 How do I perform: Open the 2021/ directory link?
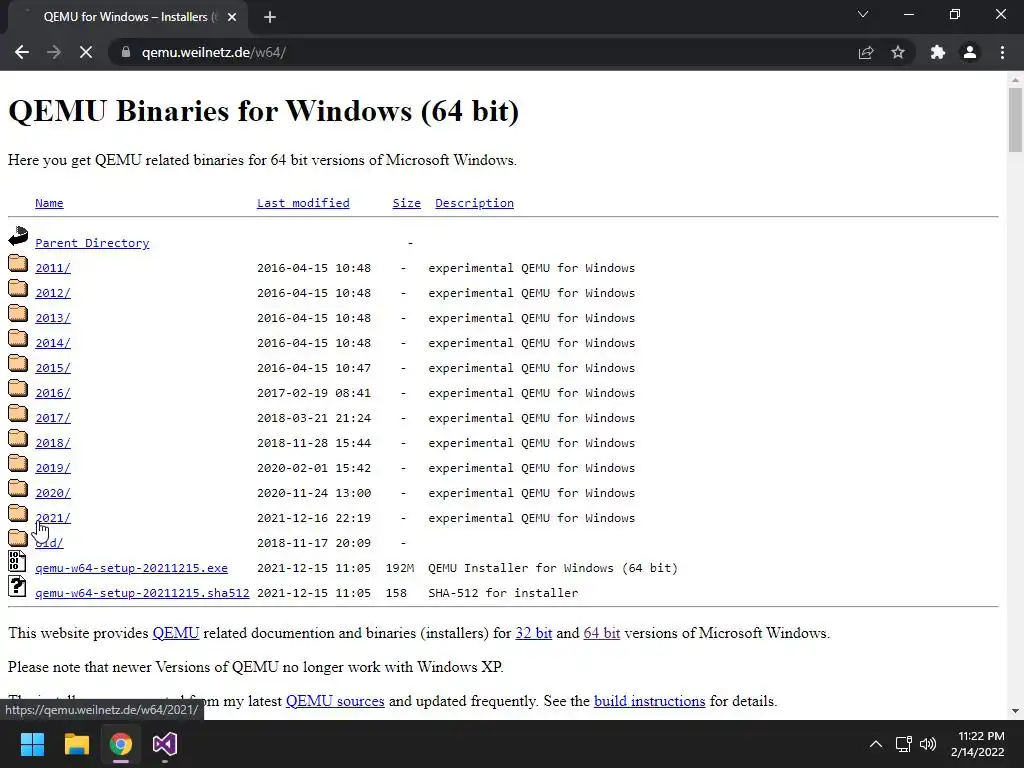click(x=53, y=518)
